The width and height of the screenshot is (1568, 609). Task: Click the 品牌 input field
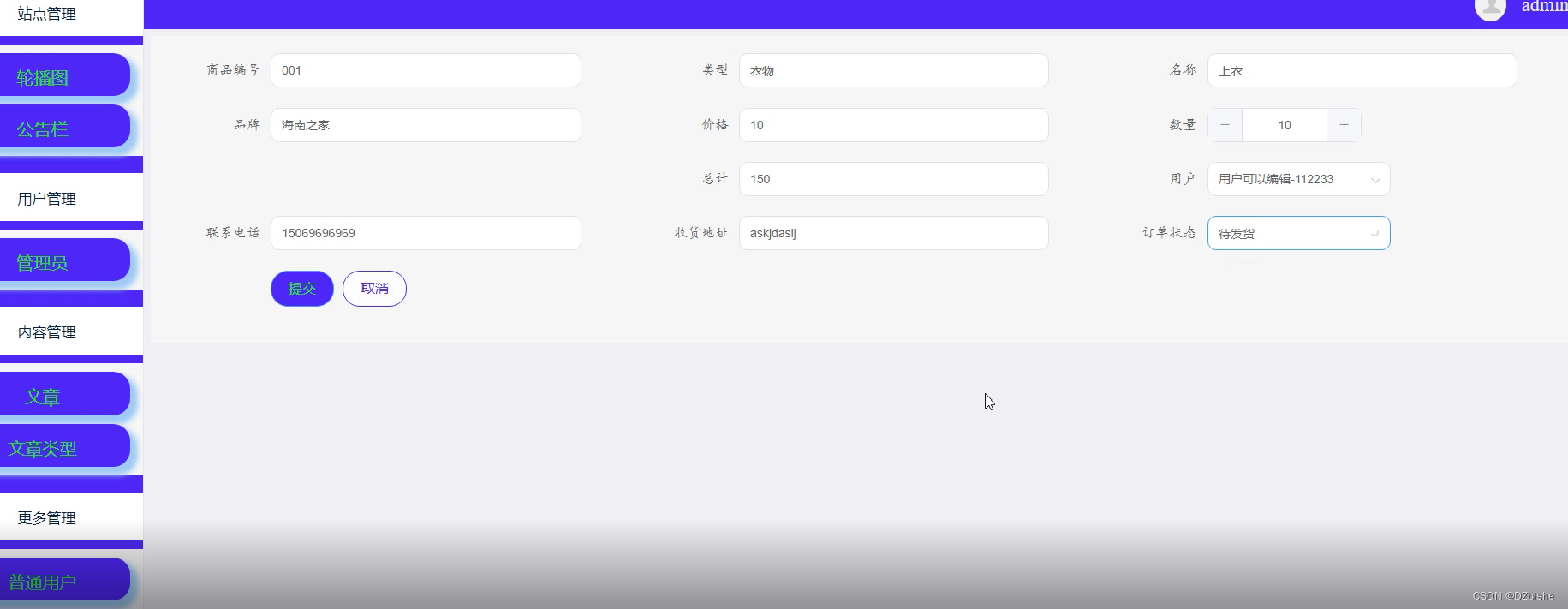coord(426,125)
